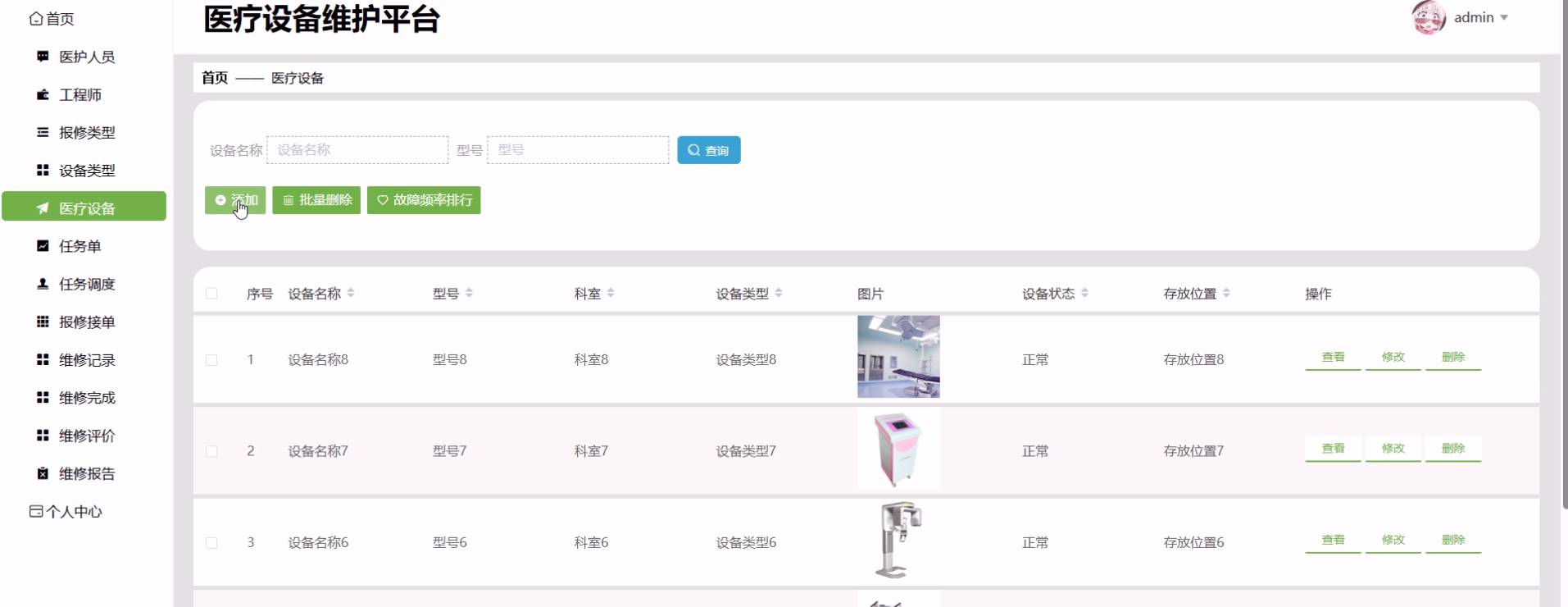The image size is (1568, 607).
Task: Open the 维修记录 menu item
Action: [x=84, y=359]
